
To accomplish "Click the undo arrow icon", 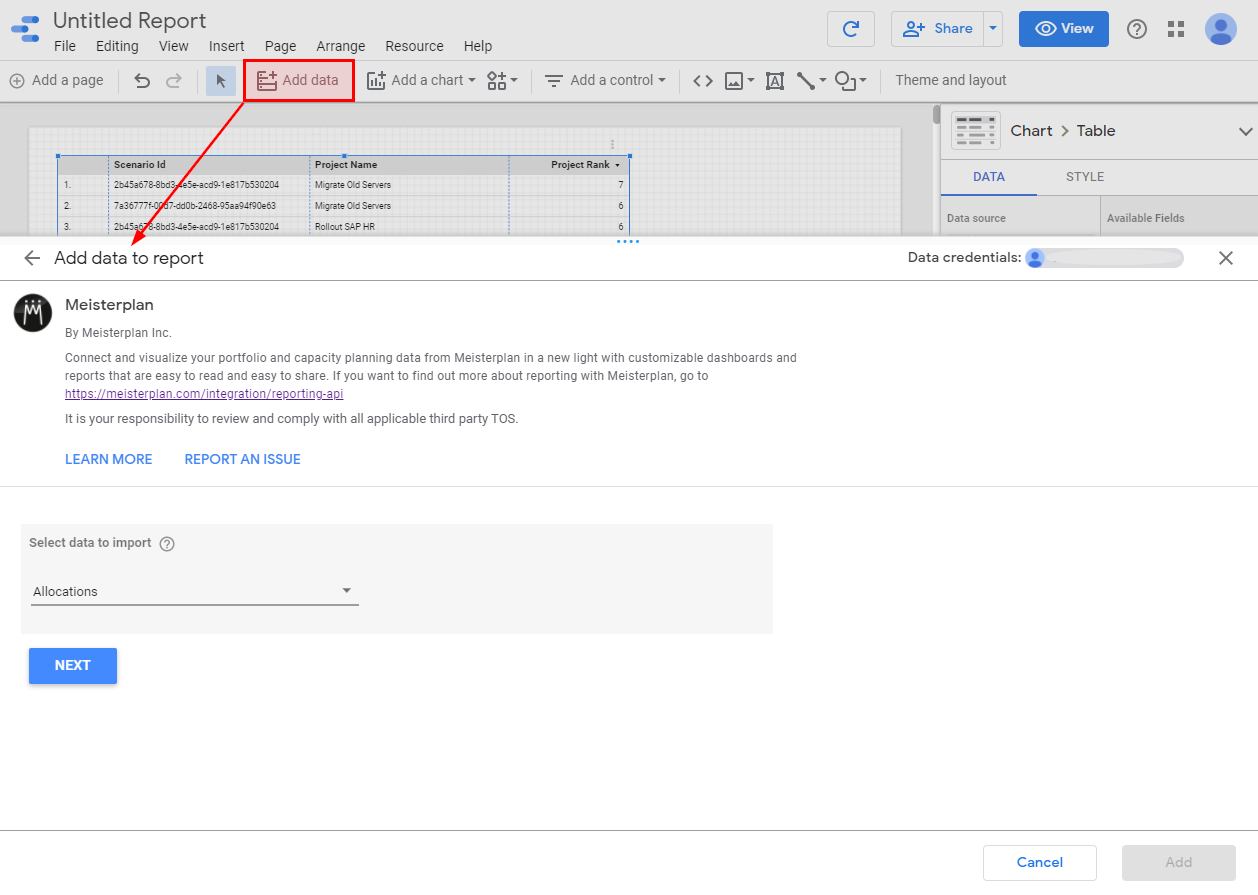I will pos(142,81).
